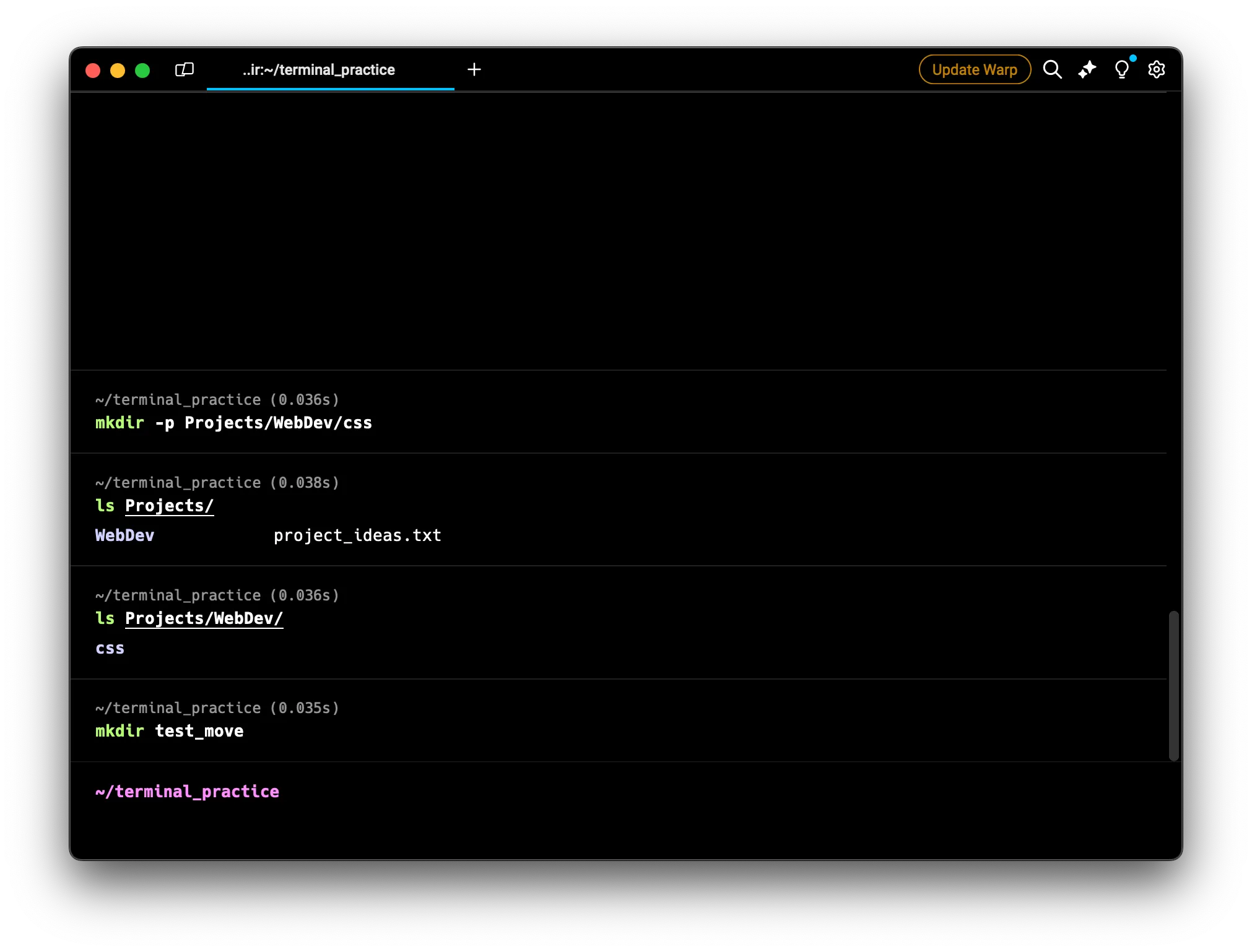
Task: Open Warp AI sparkles icon
Action: [x=1087, y=69]
